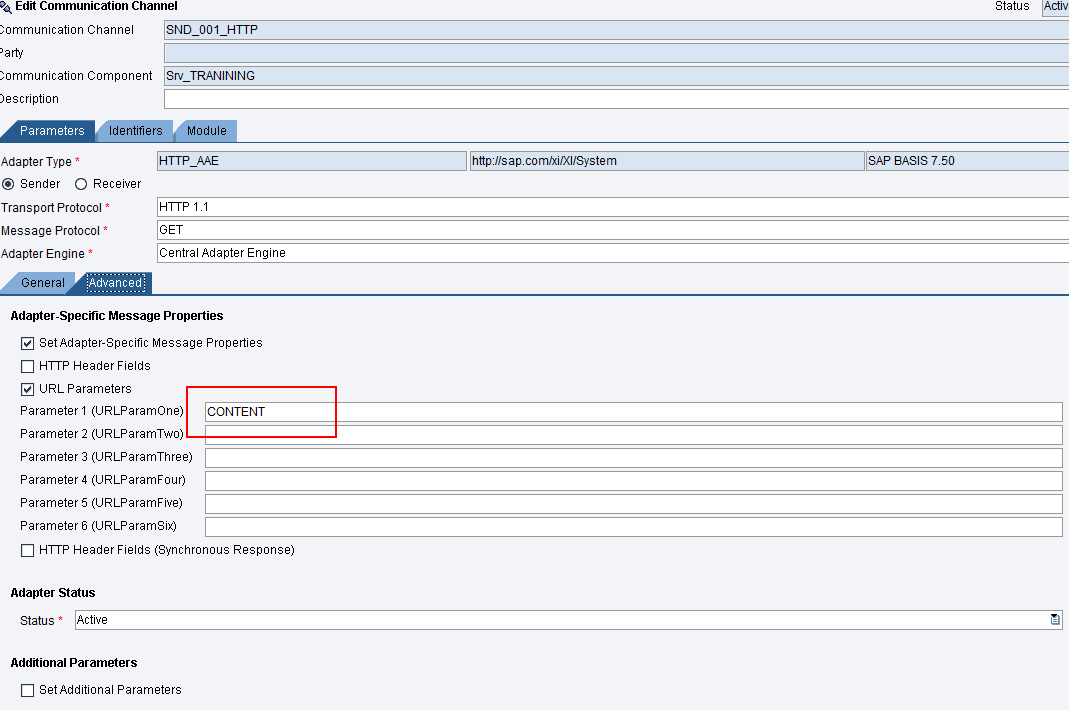
Task: Open the Module tab
Action: click(205, 130)
